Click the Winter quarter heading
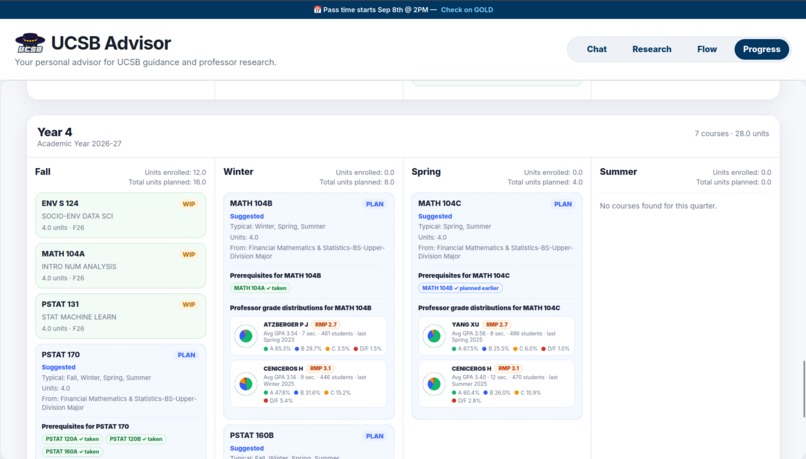 pos(238,172)
